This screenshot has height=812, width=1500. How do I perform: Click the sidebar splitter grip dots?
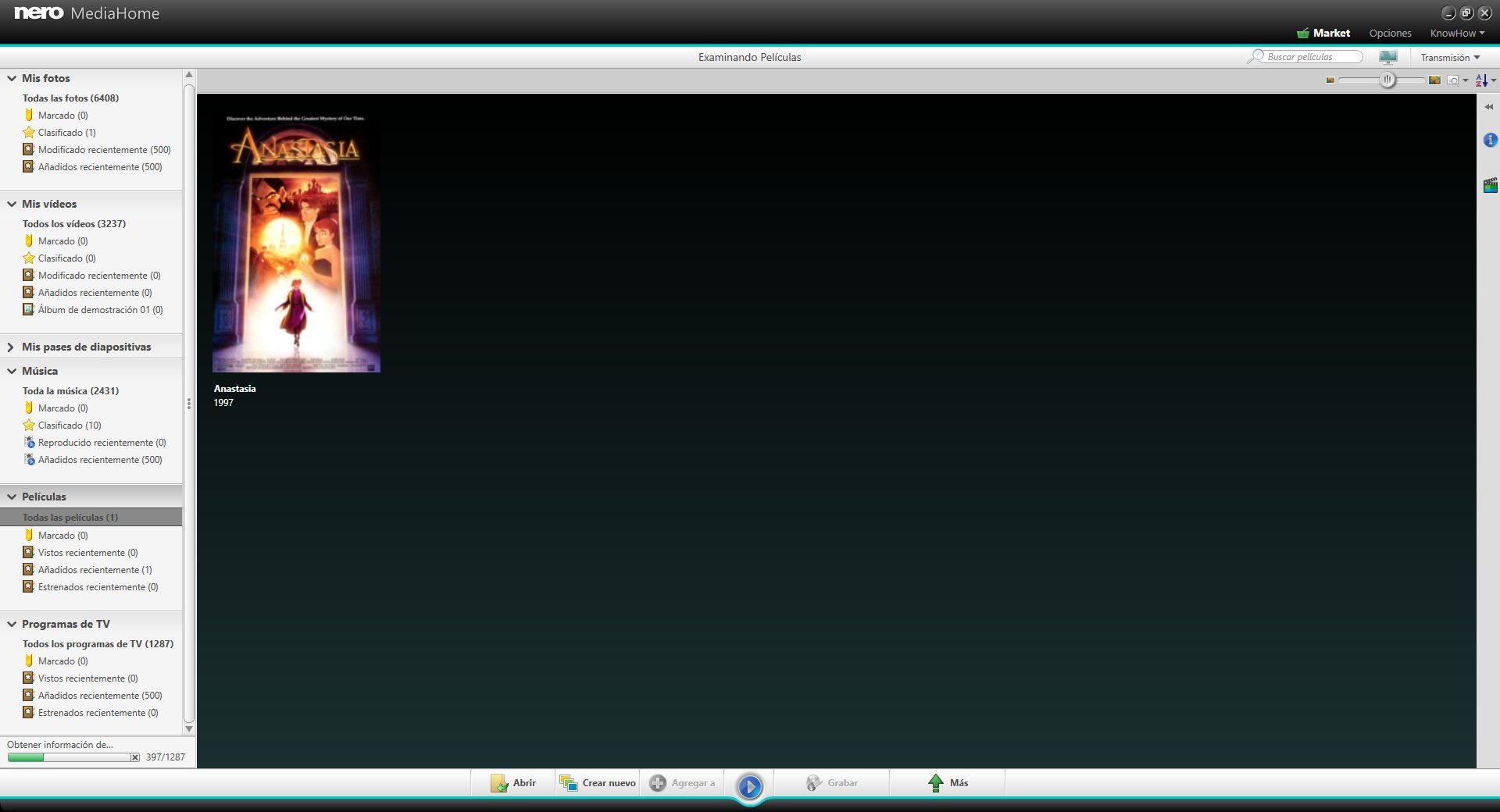point(189,404)
